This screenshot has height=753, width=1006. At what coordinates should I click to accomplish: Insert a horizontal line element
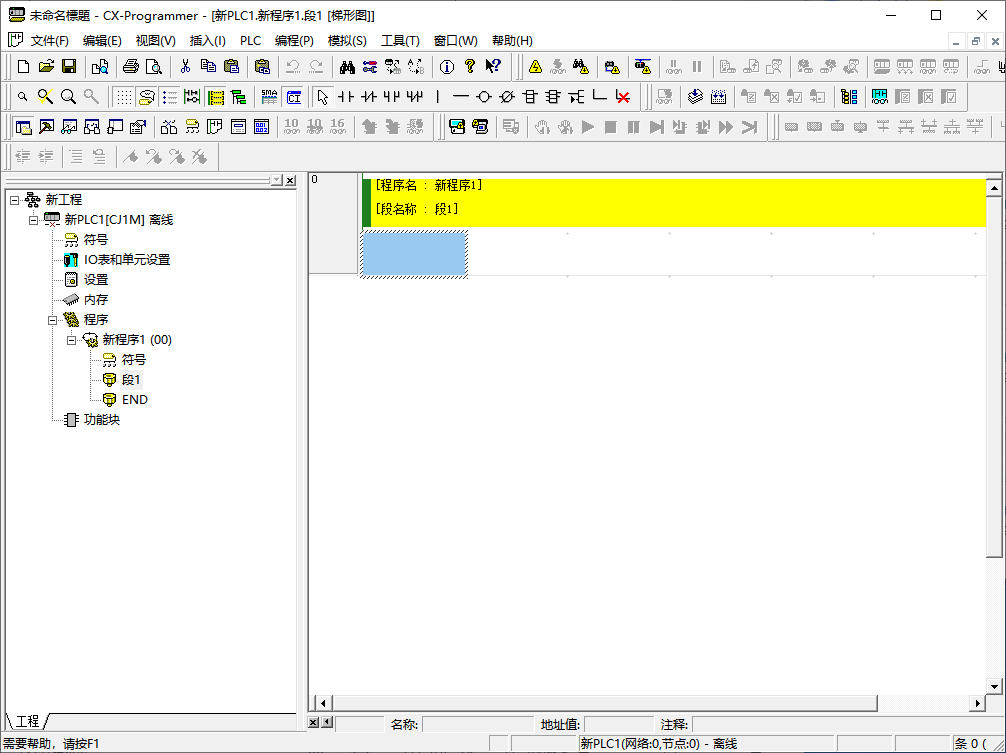pyautogui.click(x=461, y=97)
